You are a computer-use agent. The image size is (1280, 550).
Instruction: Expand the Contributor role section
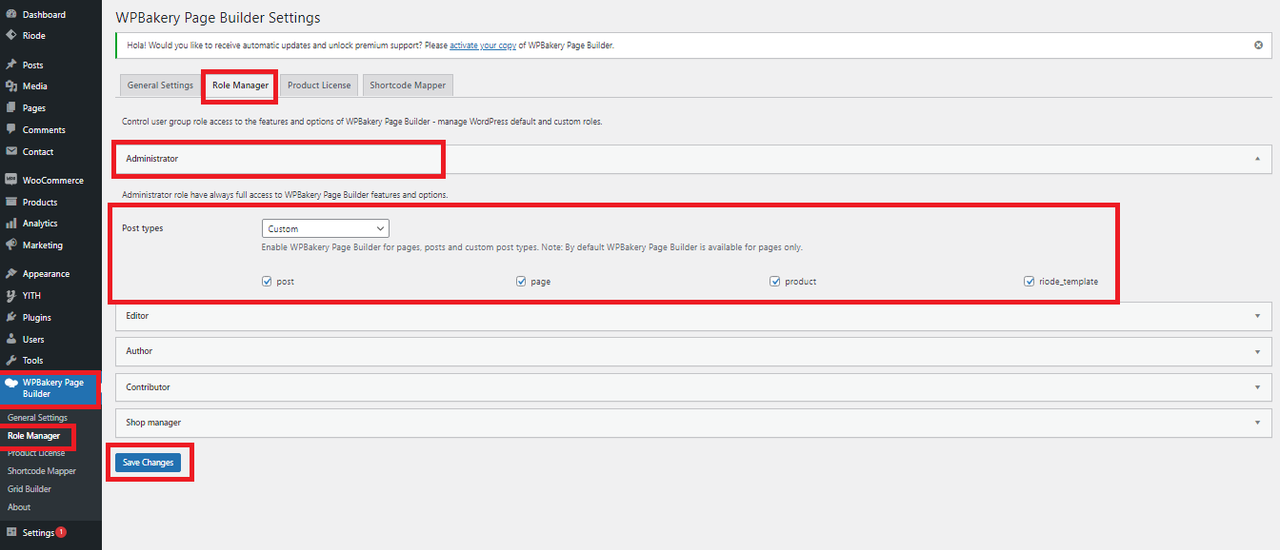(x=693, y=387)
